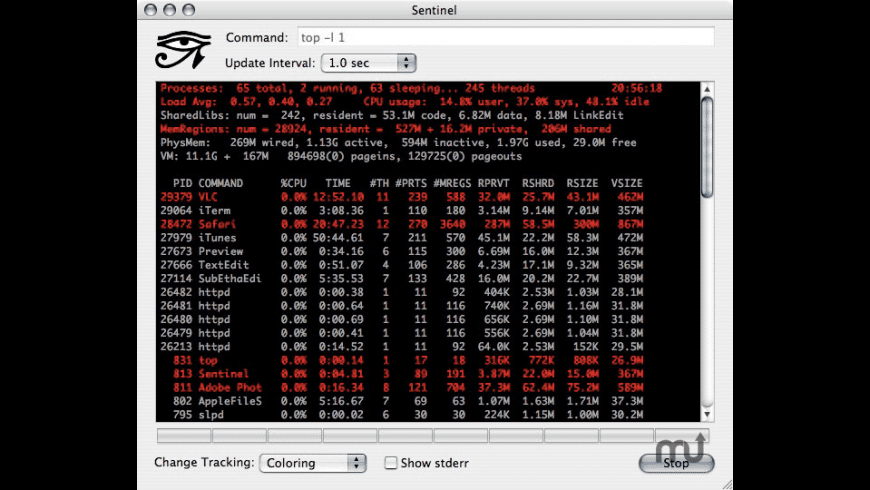The height and width of the screenshot is (490, 870).
Task: Select the SubEthaEdi process row
Action: tap(402, 279)
